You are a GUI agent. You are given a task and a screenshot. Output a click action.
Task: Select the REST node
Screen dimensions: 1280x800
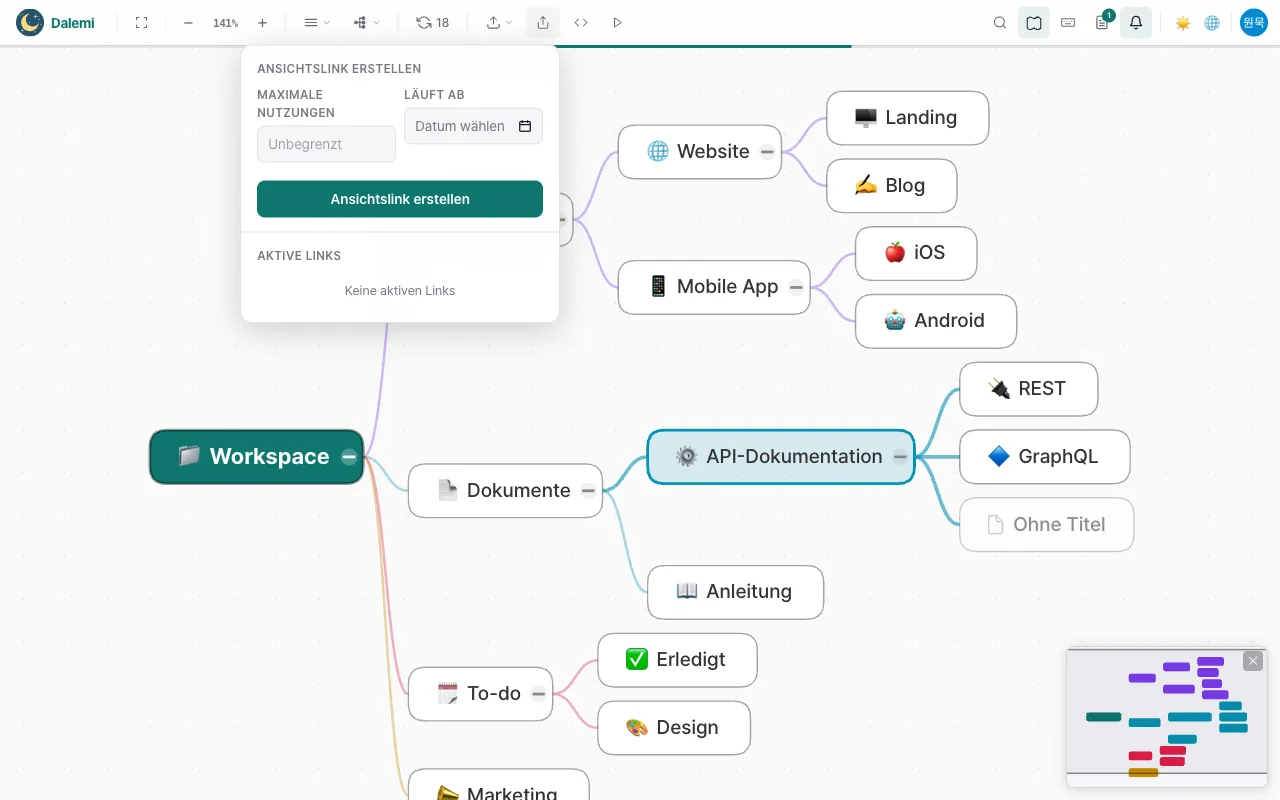[x=1028, y=389]
